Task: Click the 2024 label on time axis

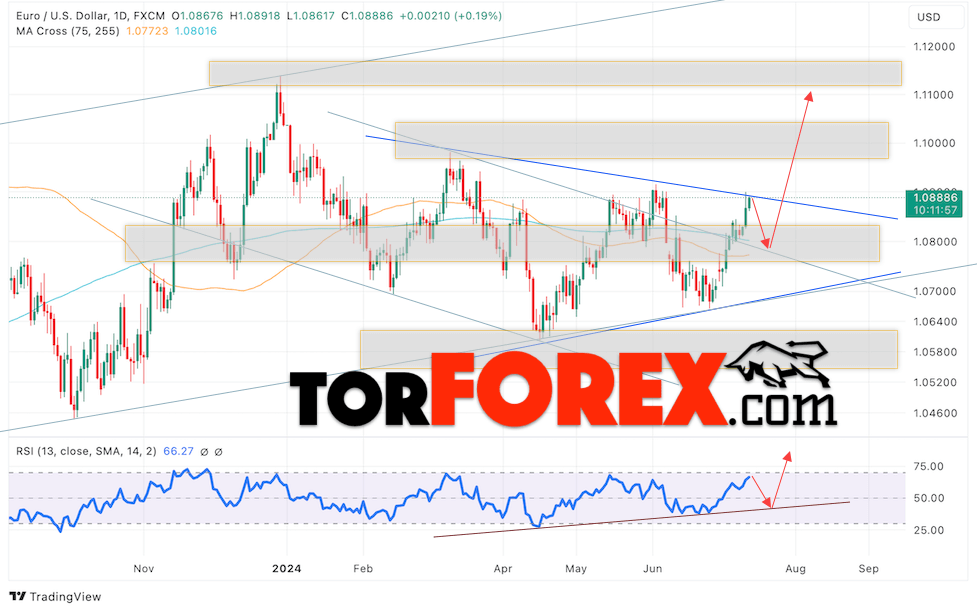Action: click(287, 568)
